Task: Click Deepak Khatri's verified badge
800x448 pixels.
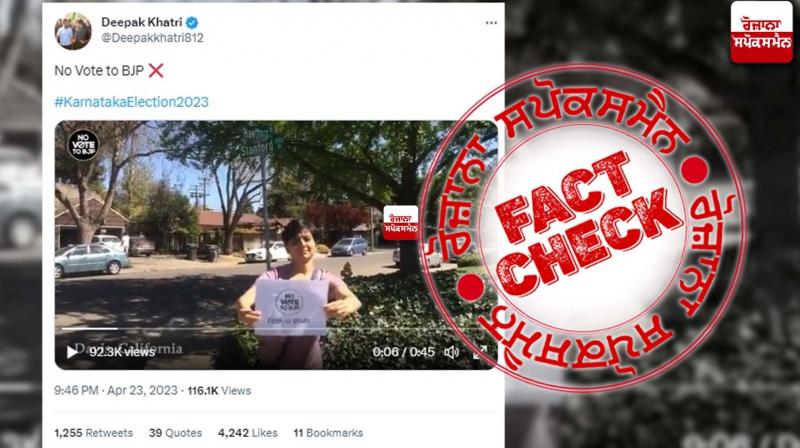Action: click(x=192, y=22)
